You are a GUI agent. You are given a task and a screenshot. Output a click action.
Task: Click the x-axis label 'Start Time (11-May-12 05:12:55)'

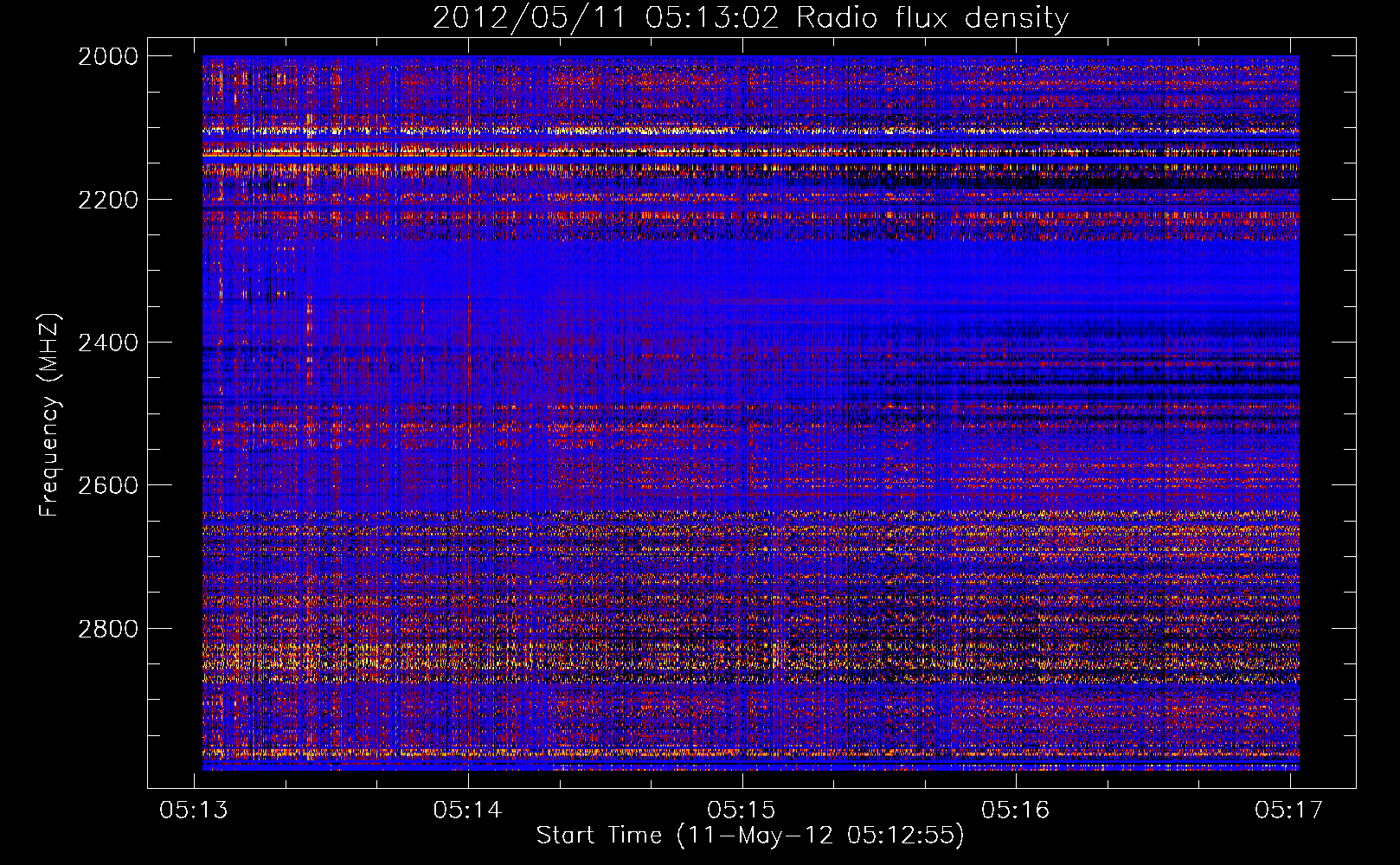coord(750,836)
